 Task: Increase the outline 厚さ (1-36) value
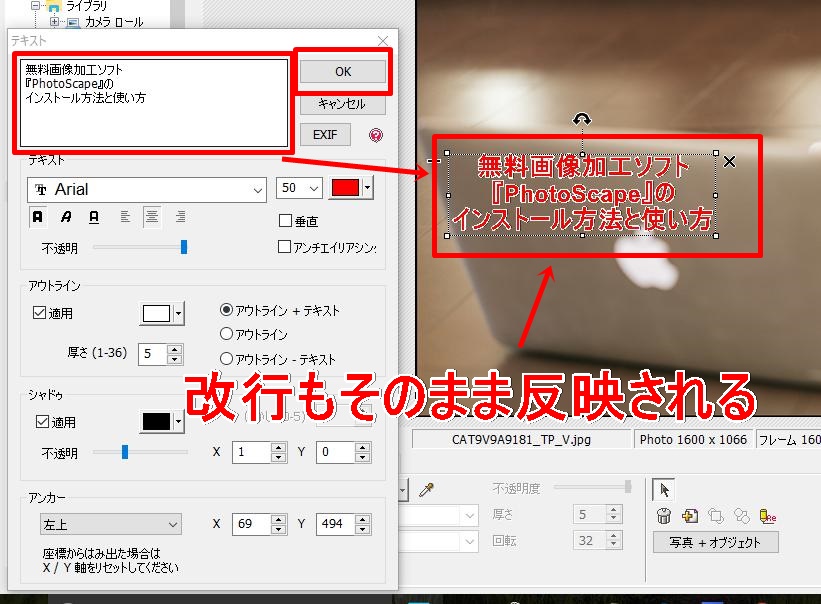[174, 349]
